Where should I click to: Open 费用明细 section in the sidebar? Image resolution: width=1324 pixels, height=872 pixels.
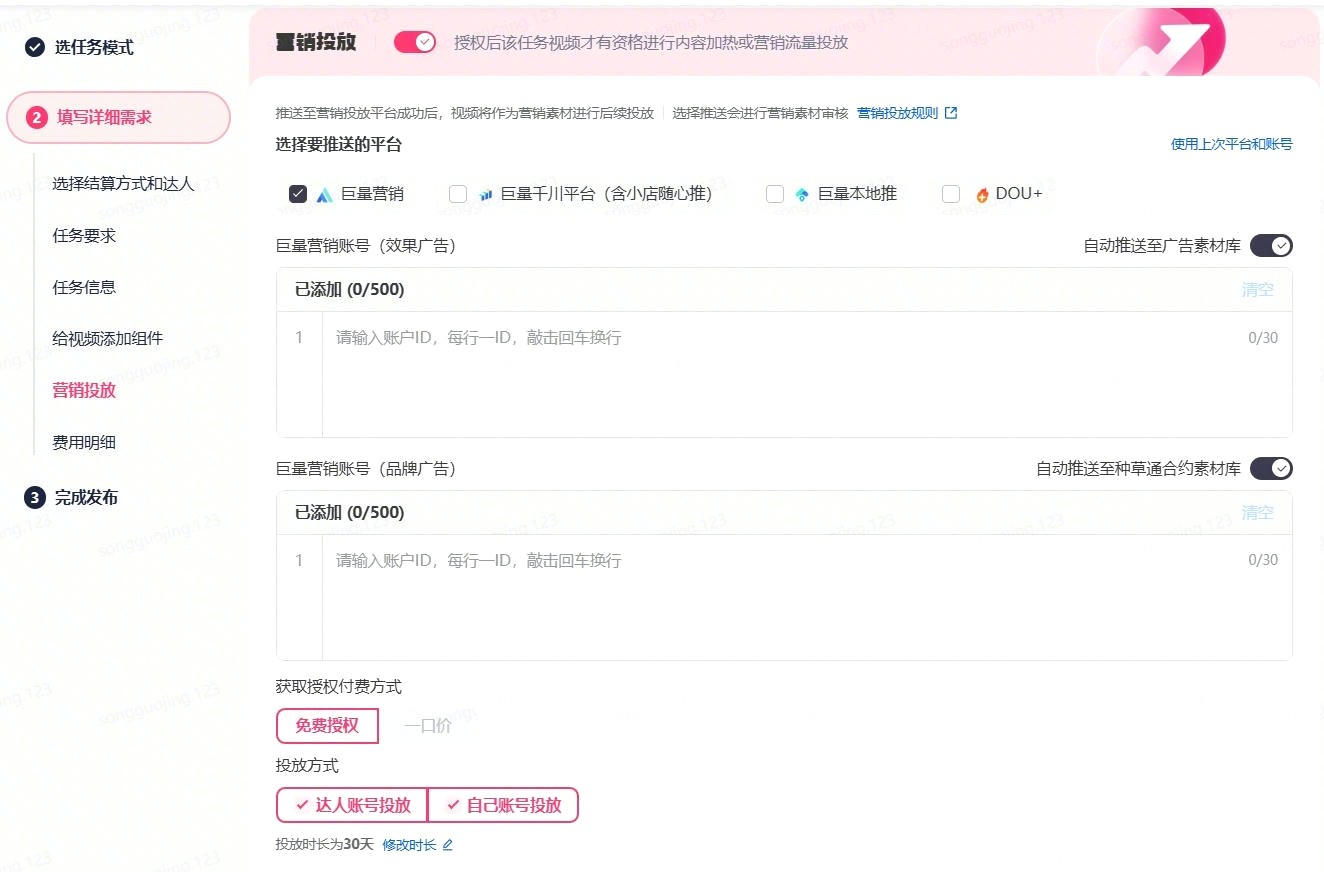[84, 442]
